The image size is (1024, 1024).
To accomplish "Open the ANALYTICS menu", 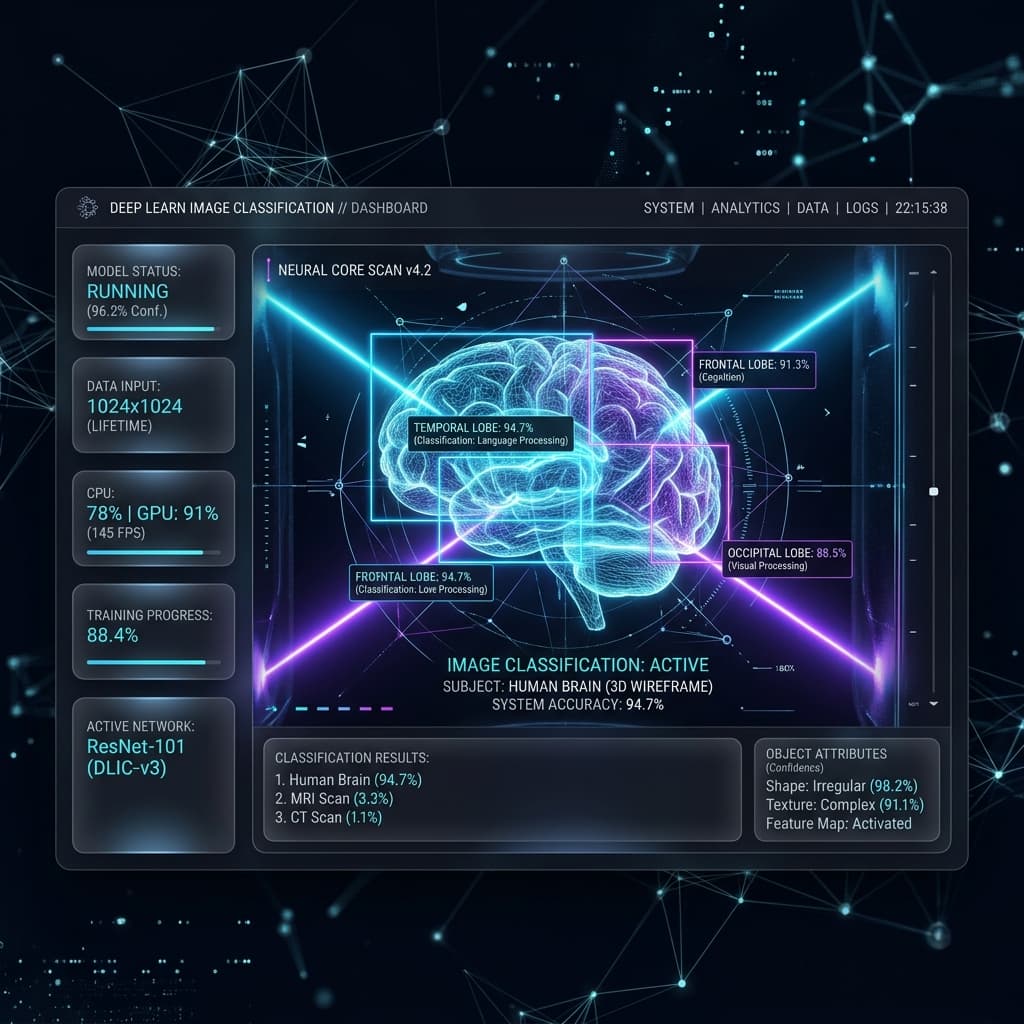I will click(x=745, y=208).
